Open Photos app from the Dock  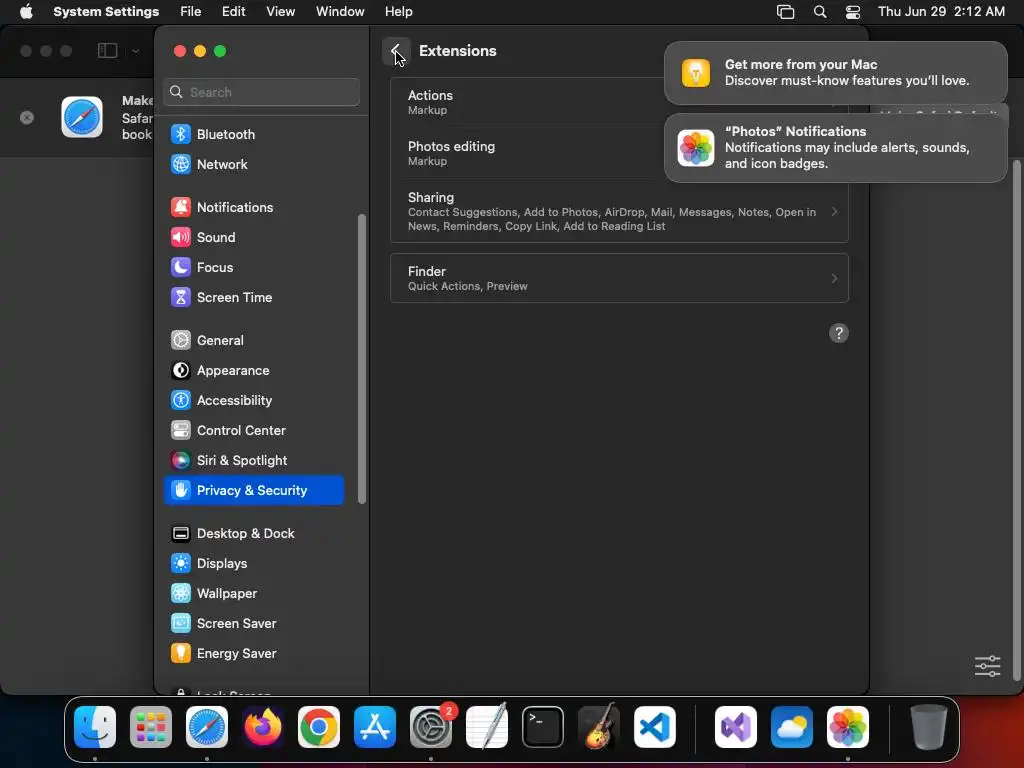pyautogui.click(x=848, y=727)
